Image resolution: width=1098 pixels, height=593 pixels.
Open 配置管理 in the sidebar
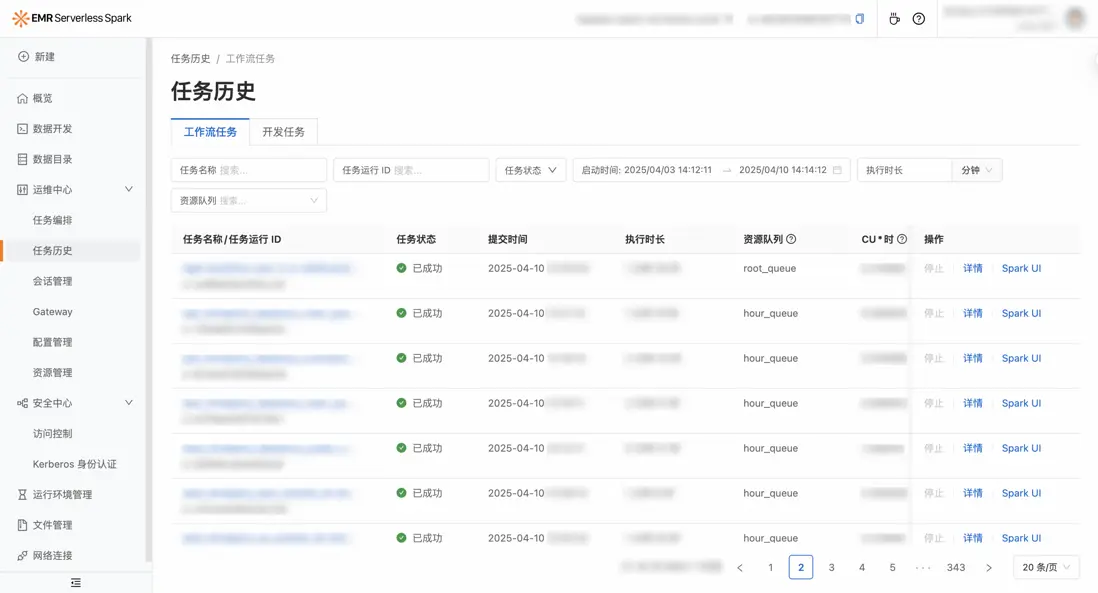(x=53, y=342)
